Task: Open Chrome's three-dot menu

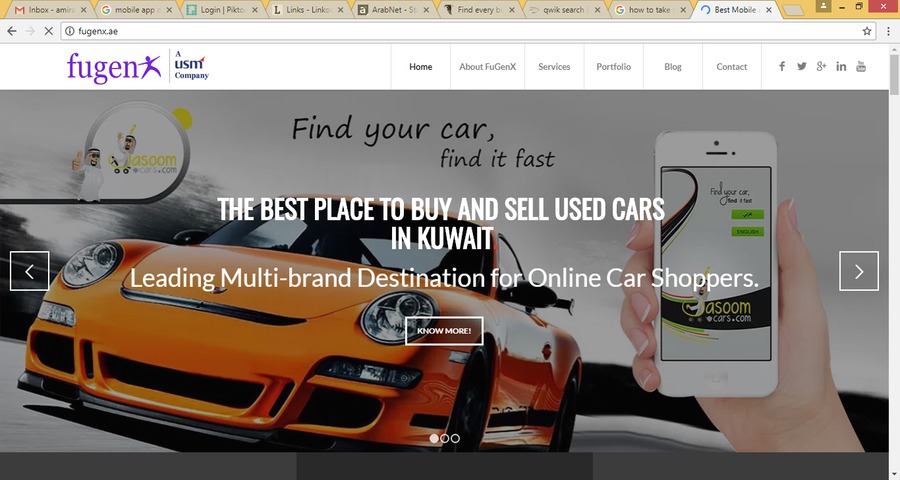Action: [x=888, y=31]
